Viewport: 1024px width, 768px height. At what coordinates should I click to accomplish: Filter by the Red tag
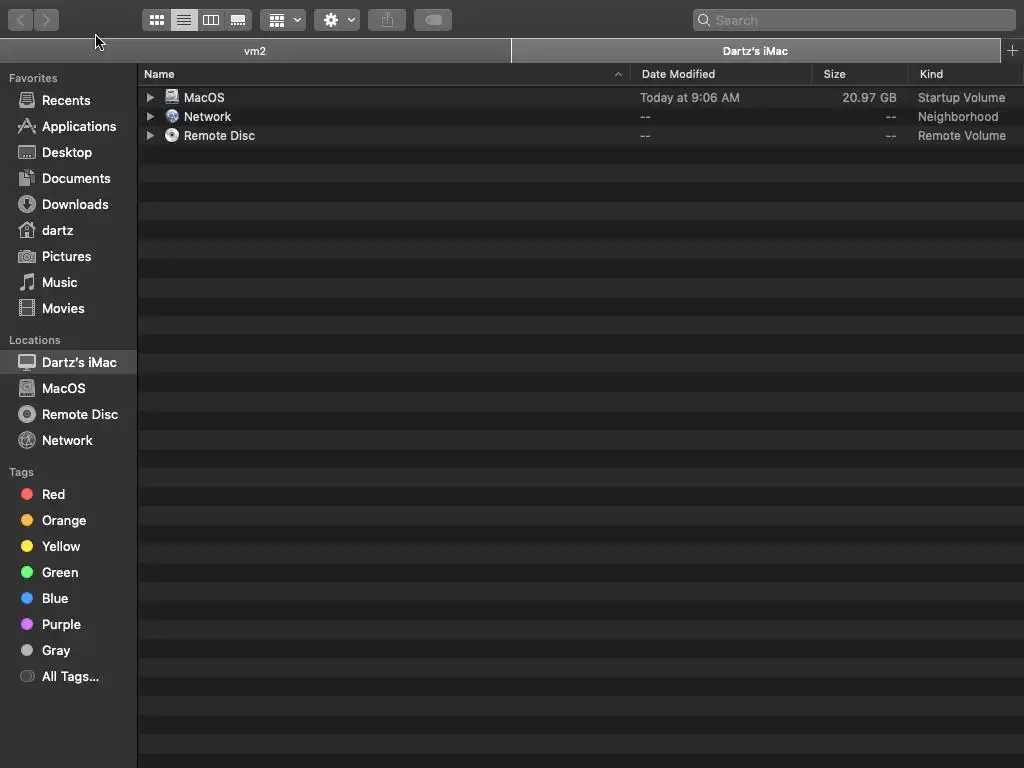coord(69,494)
